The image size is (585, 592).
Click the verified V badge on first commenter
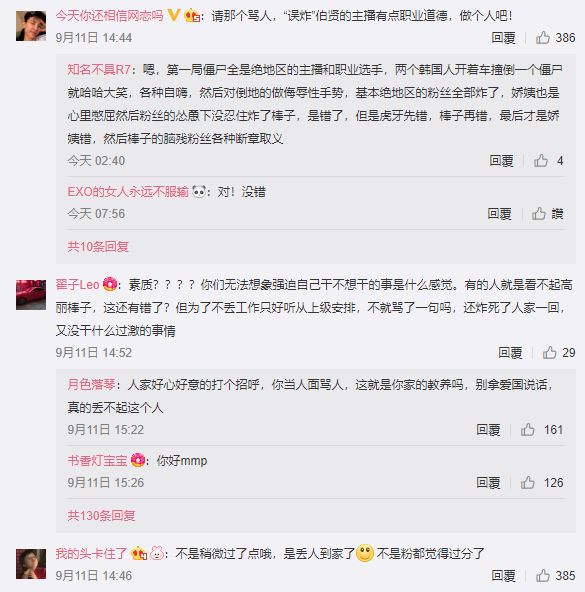point(173,15)
